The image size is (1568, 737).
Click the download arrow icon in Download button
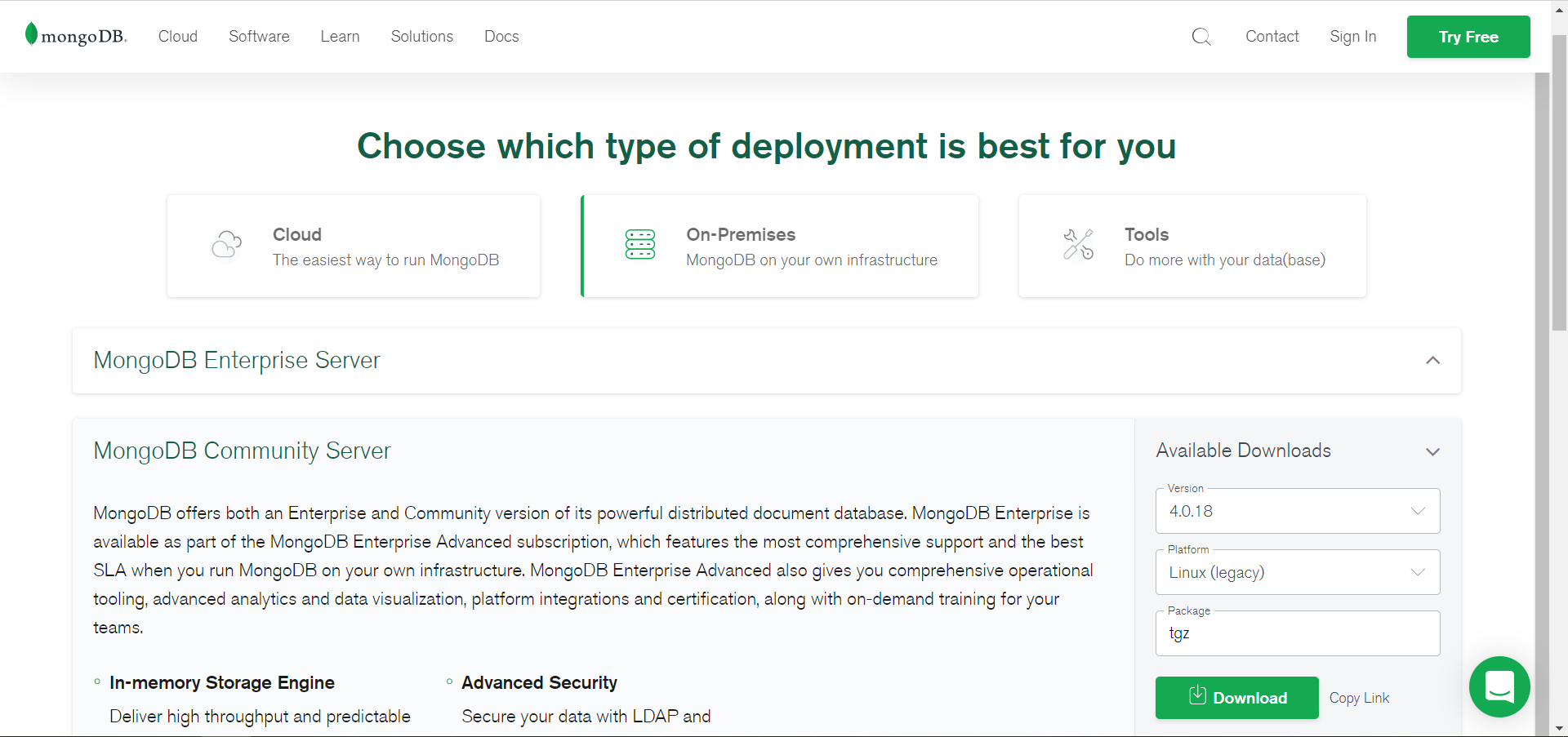pos(1197,695)
